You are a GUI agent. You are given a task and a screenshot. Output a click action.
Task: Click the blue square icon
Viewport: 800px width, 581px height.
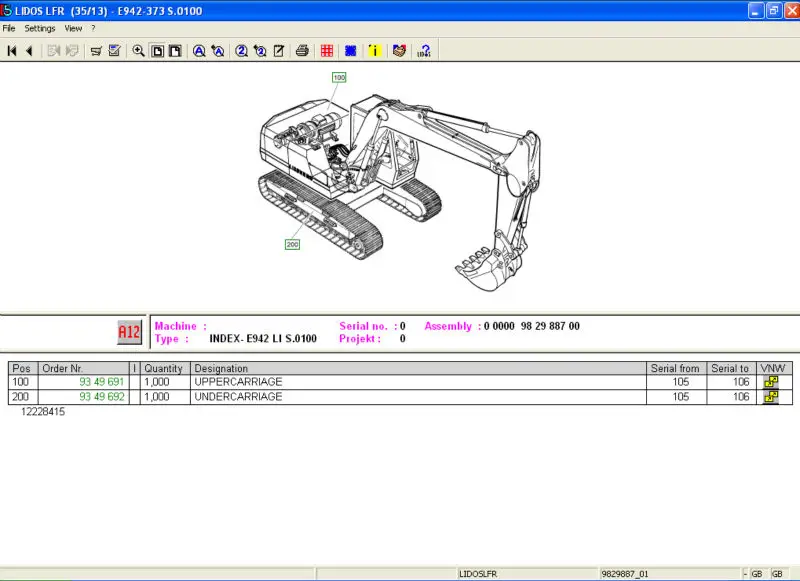(351, 50)
